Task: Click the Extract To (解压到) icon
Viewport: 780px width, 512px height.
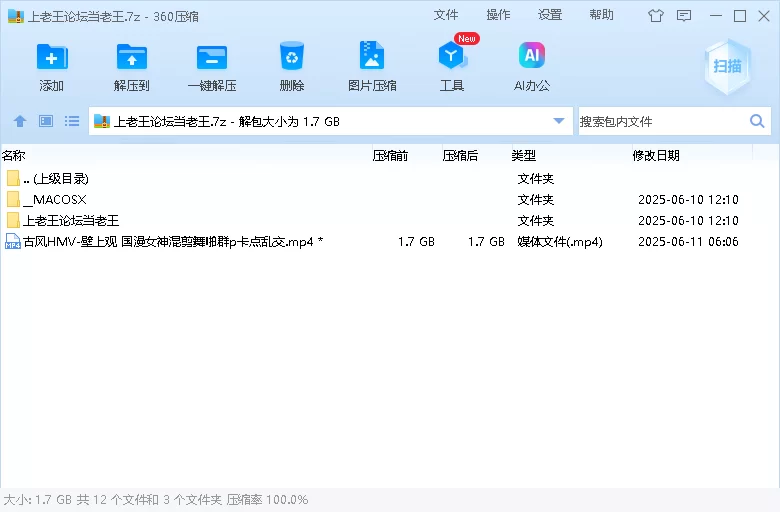Action: (x=132, y=57)
